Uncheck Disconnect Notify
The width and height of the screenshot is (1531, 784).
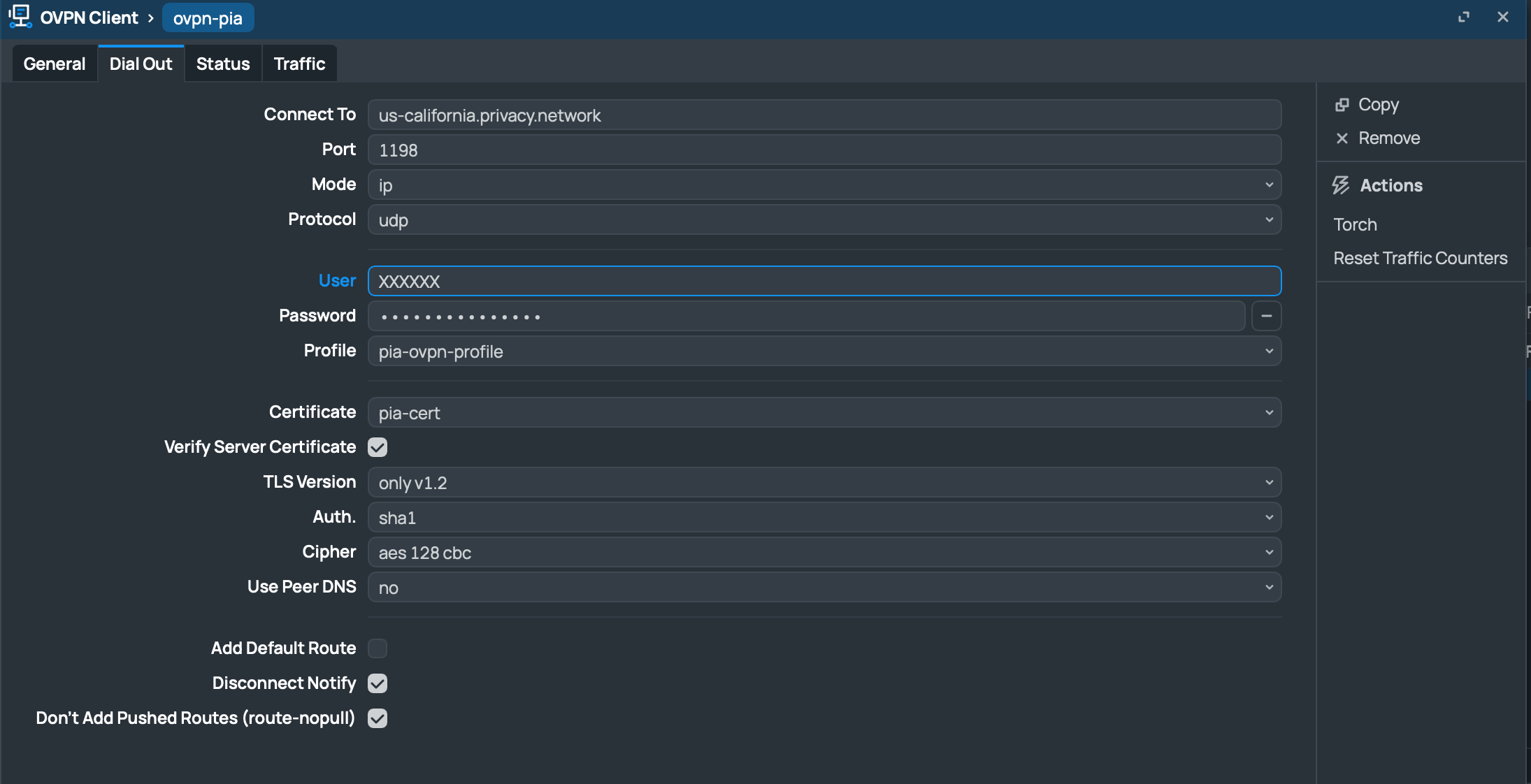pyautogui.click(x=378, y=683)
